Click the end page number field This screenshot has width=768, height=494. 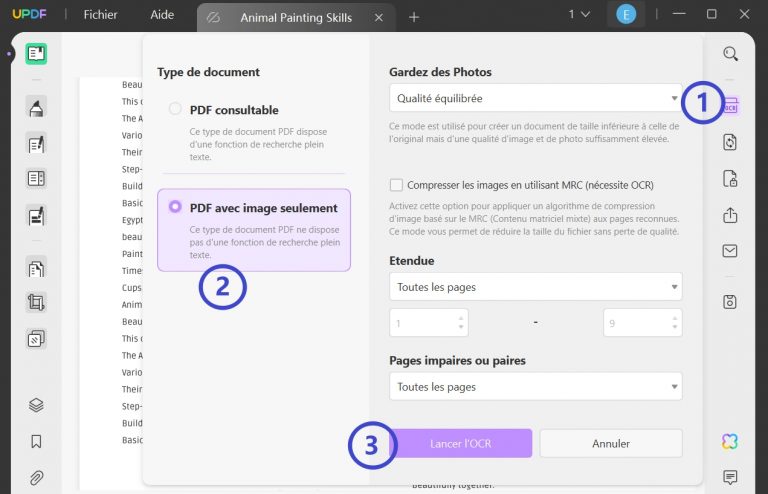point(636,323)
